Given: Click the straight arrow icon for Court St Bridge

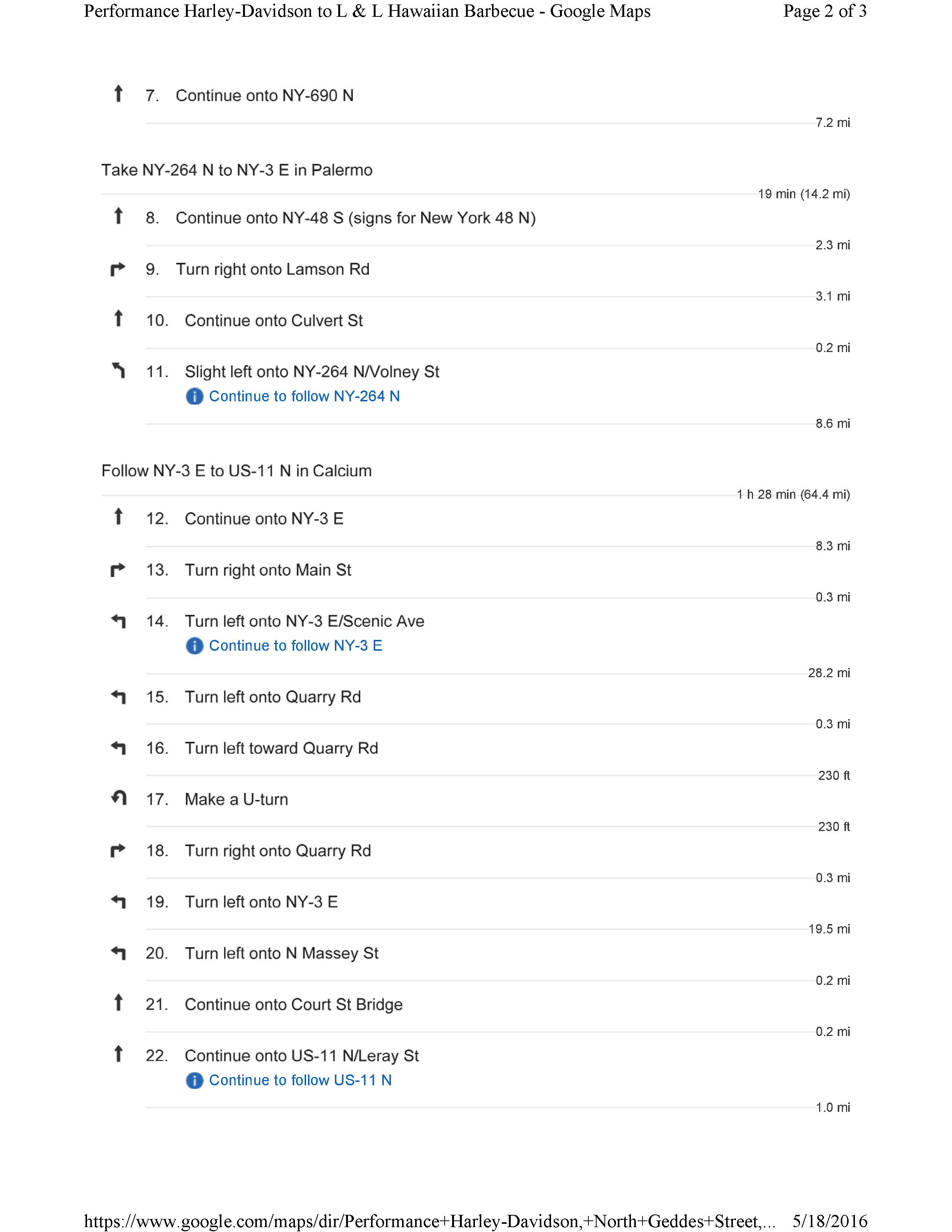Looking at the screenshot, I should (118, 1002).
